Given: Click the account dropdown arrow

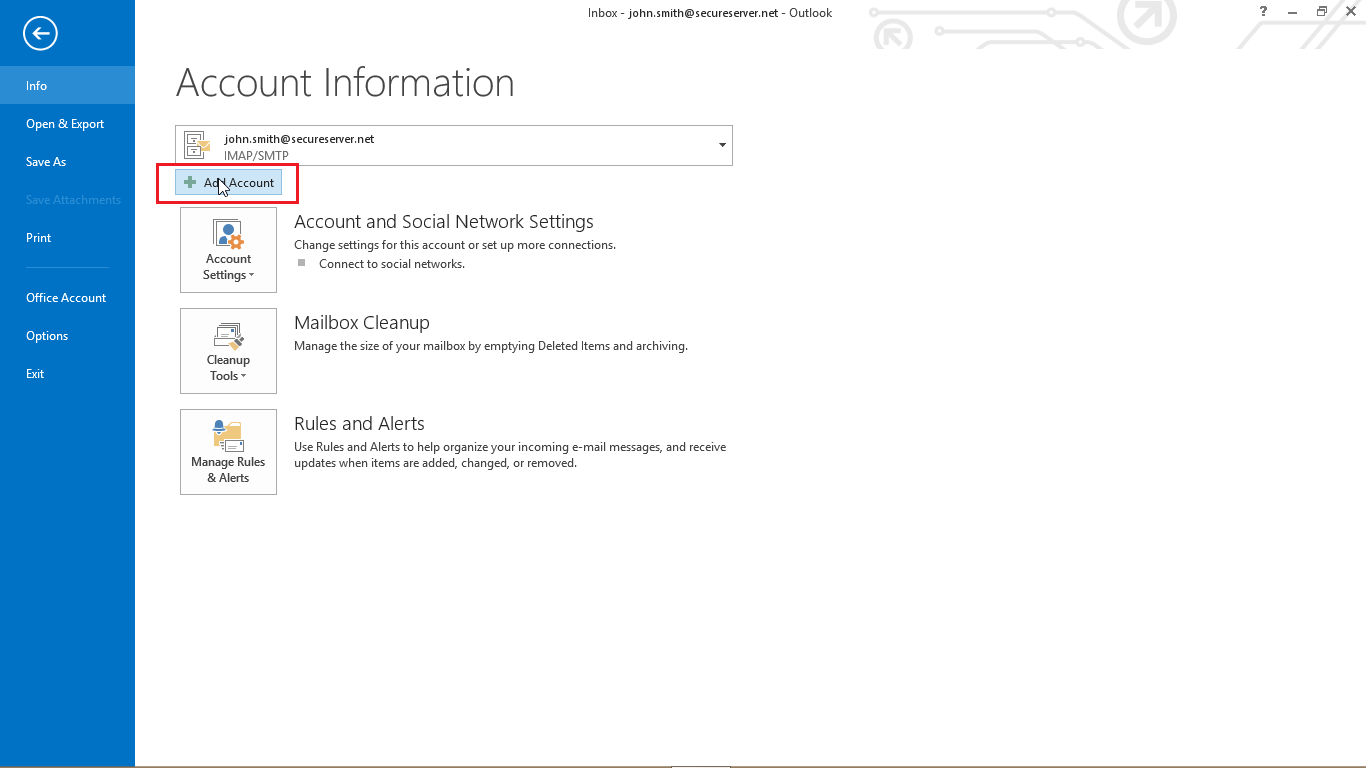Looking at the screenshot, I should [x=722, y=146].
